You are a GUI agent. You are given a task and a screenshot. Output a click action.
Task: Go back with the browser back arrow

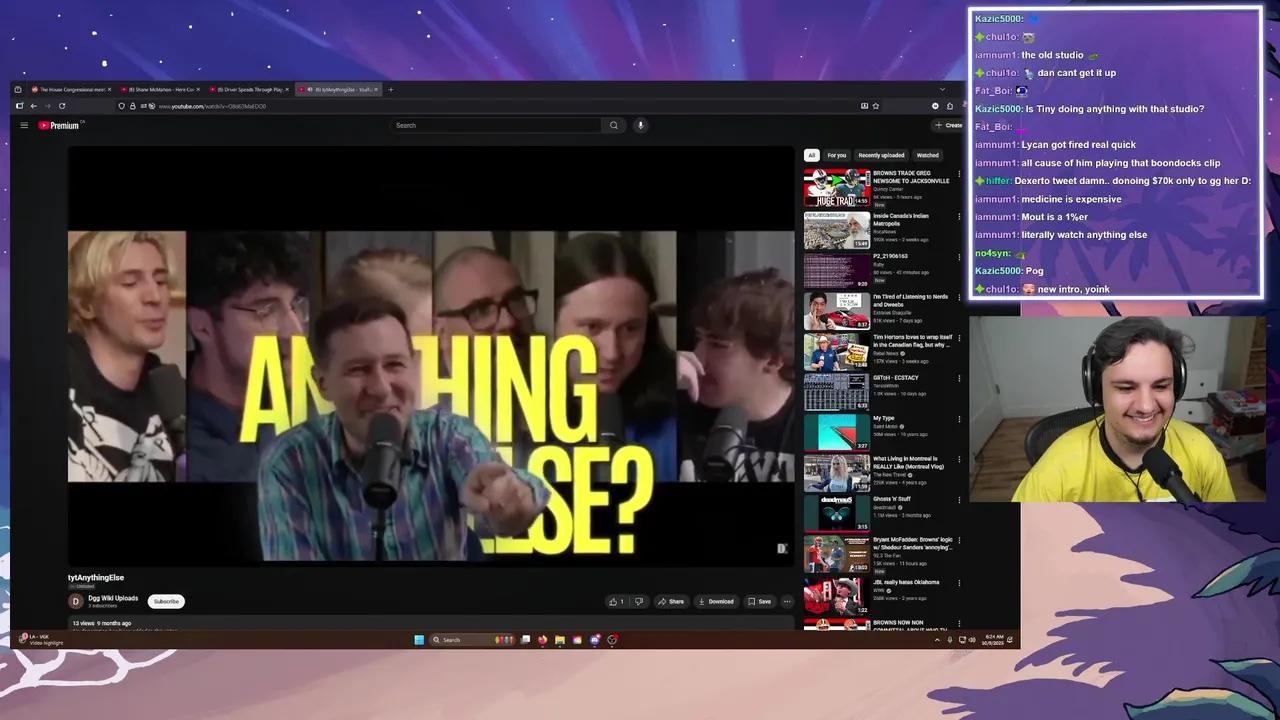[33, 106]
